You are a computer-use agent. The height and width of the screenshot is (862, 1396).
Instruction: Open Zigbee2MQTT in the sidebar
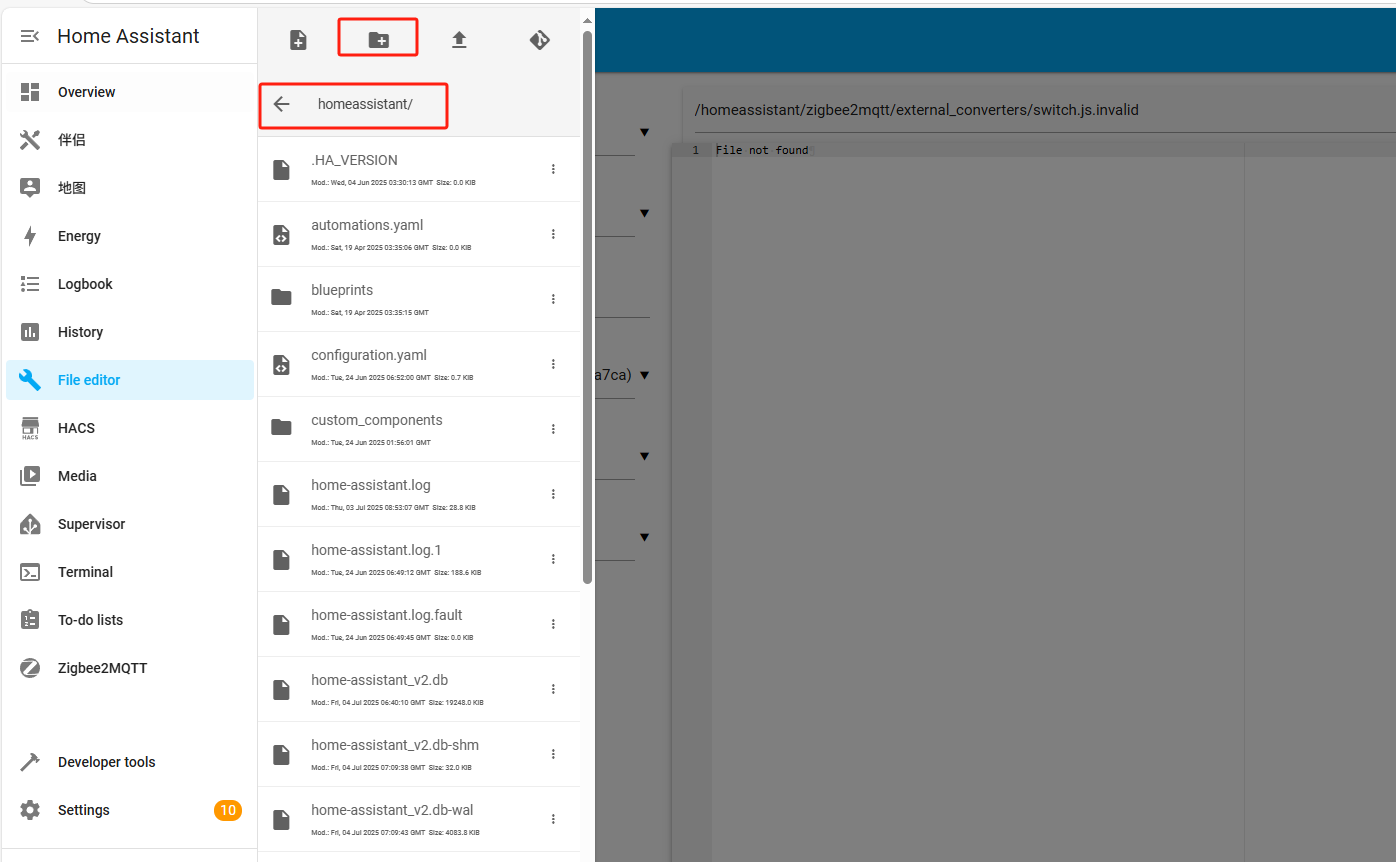(102, 668)
